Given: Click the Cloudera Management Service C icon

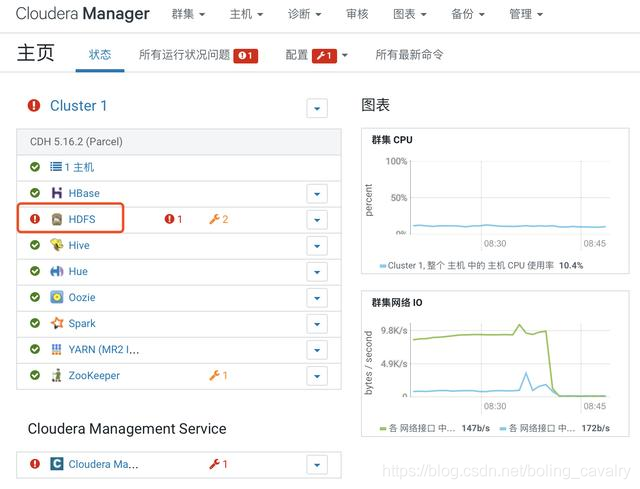Looking at the screenshot, I should click(57, 464).
